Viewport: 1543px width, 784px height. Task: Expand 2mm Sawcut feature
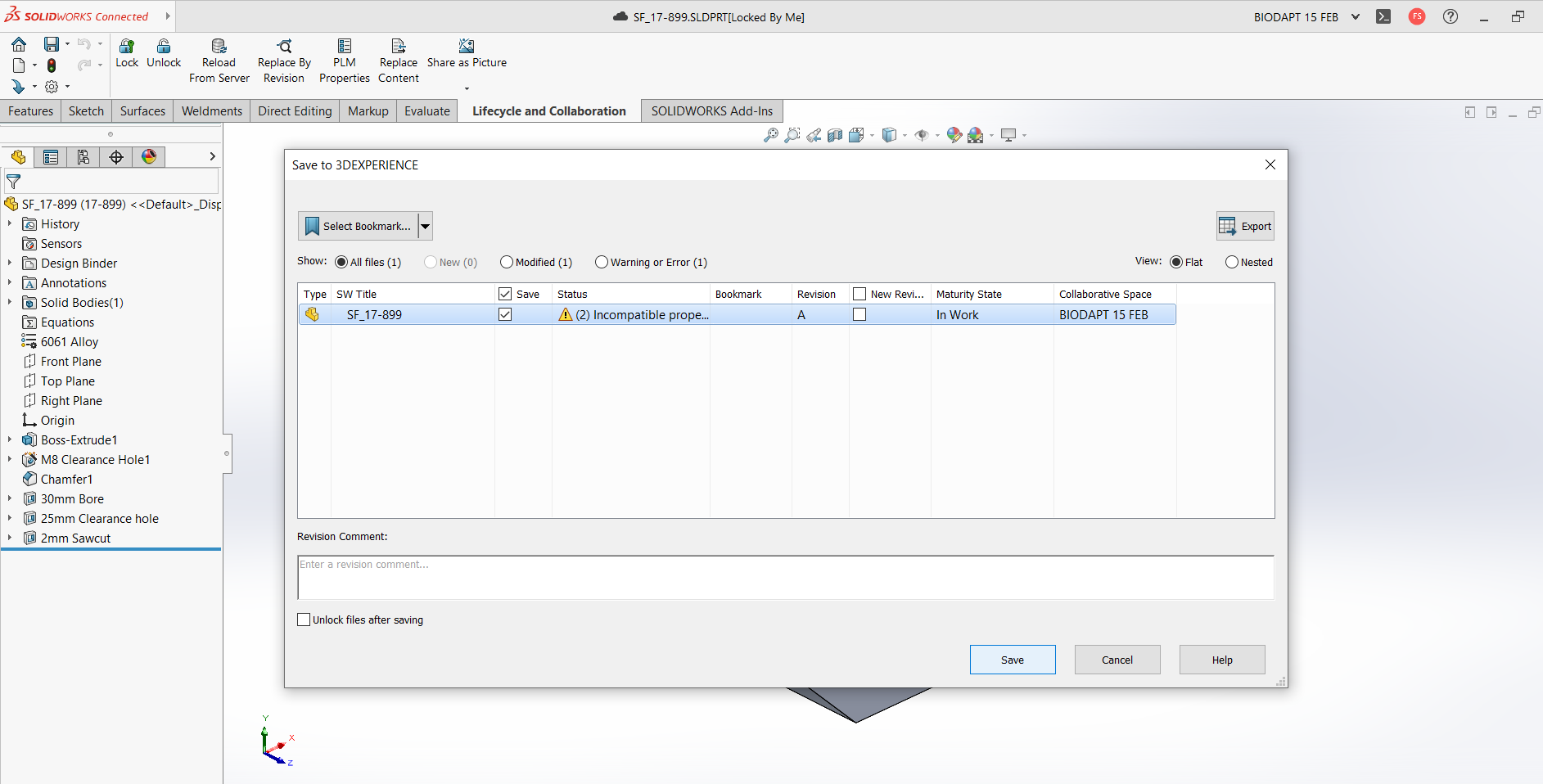[x=10, y=538]
